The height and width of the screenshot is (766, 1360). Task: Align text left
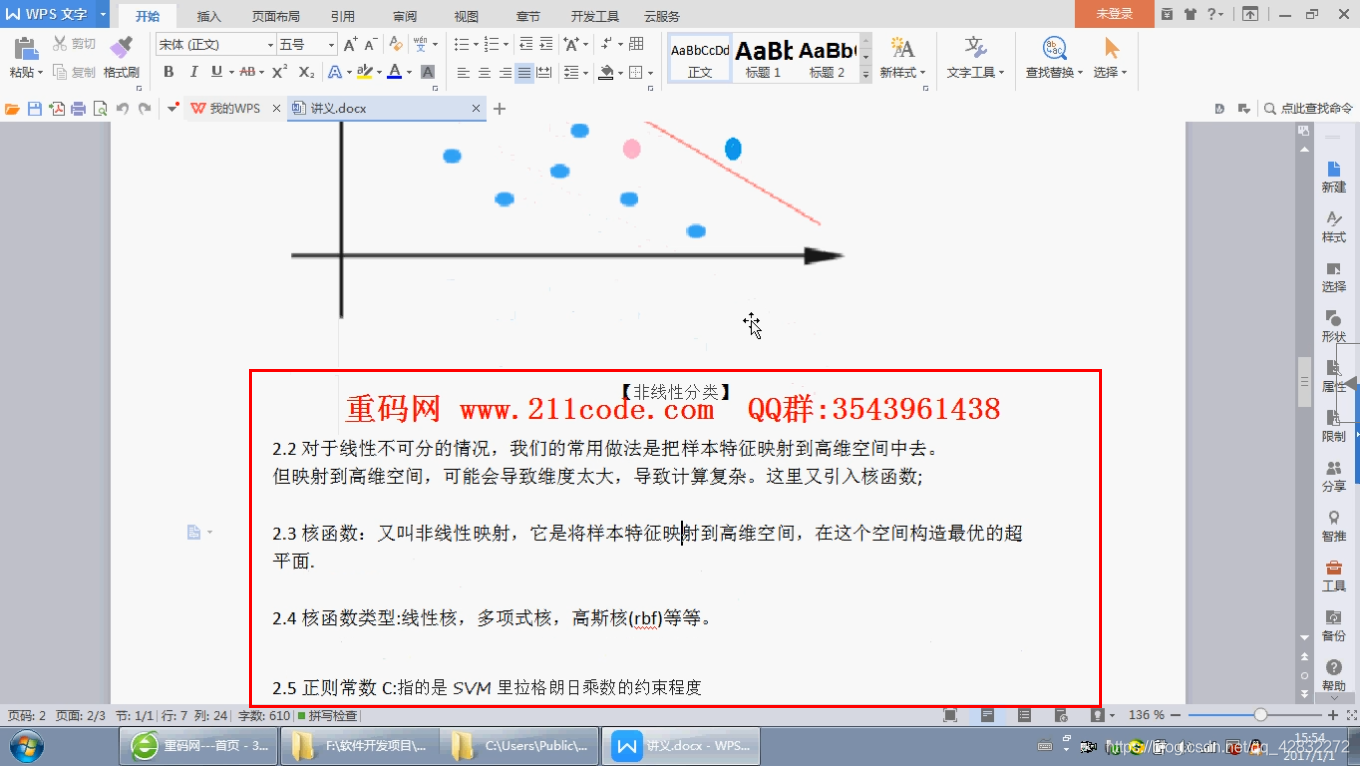(x=463, y=72)
